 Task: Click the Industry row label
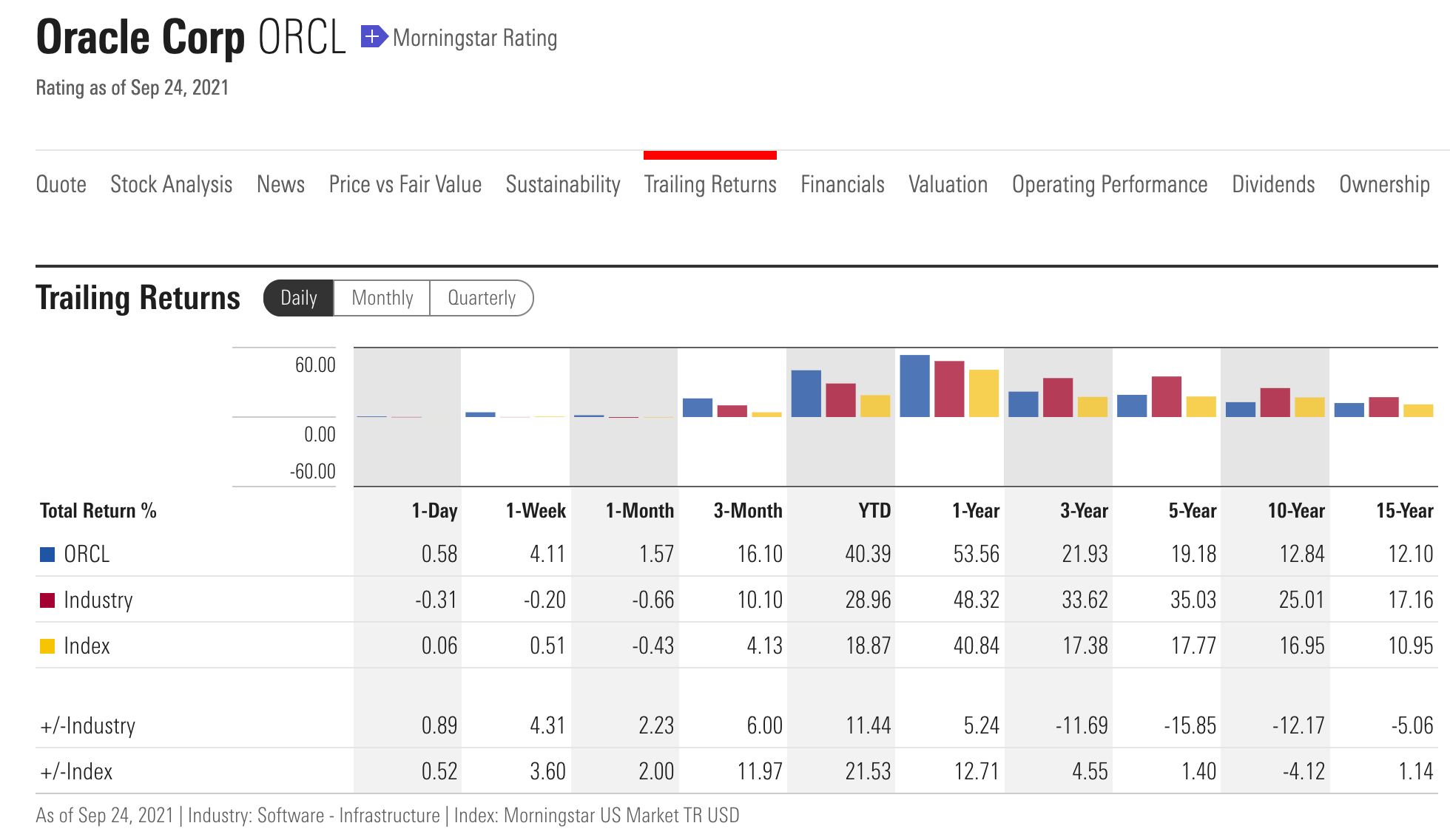[x=98, y=600]
